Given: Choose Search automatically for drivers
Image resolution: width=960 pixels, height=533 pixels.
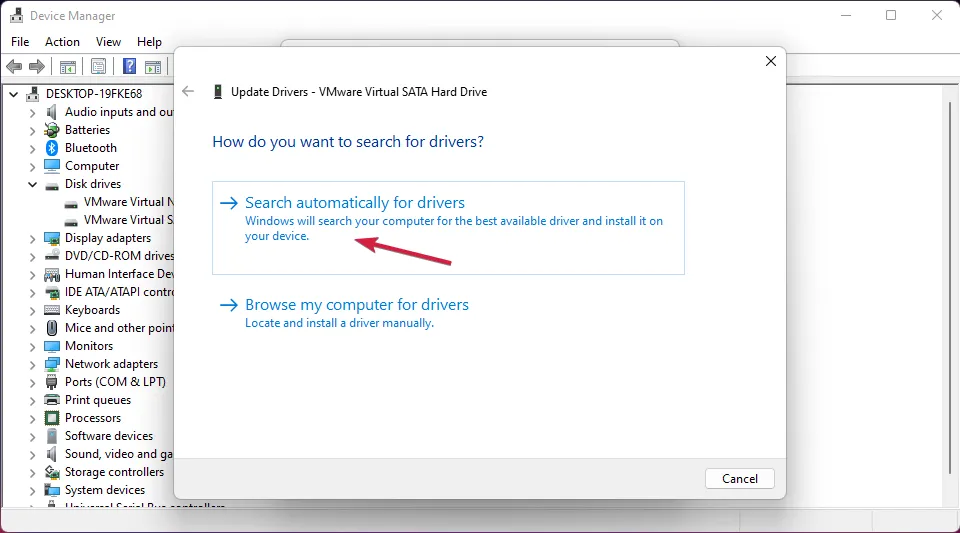Looking at the screenshot, I should pos(355,203).
